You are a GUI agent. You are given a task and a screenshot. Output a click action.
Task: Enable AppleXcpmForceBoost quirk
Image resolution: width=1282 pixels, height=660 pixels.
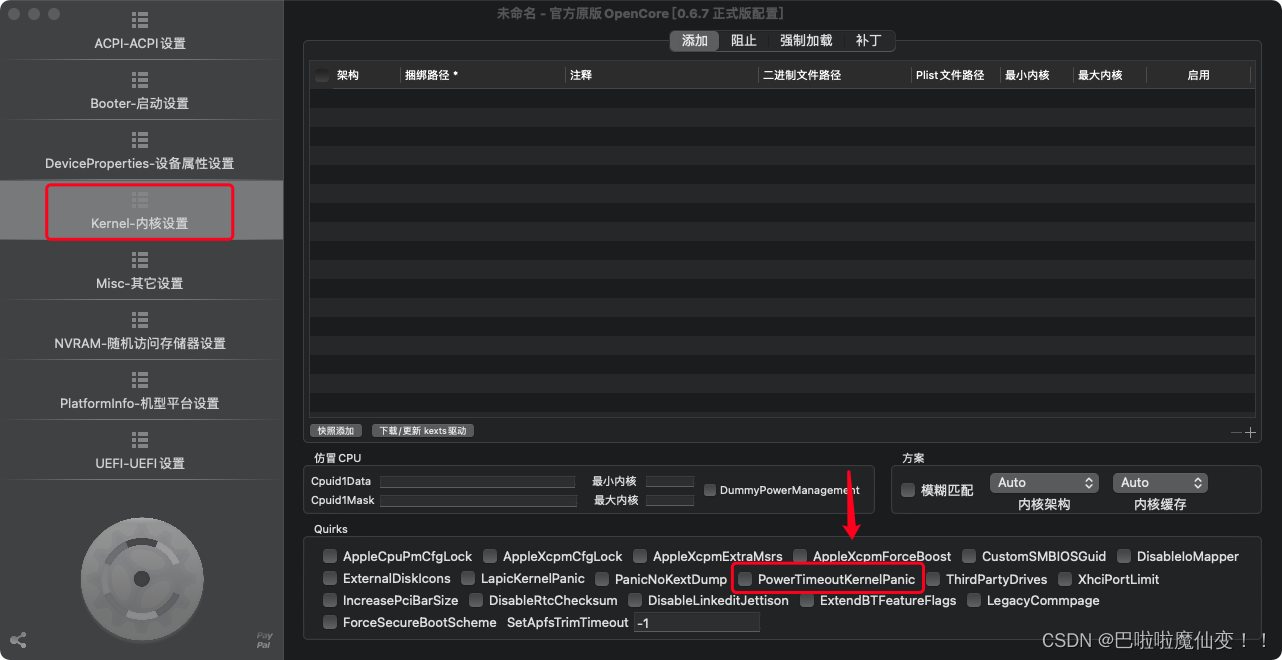(800, 556)
